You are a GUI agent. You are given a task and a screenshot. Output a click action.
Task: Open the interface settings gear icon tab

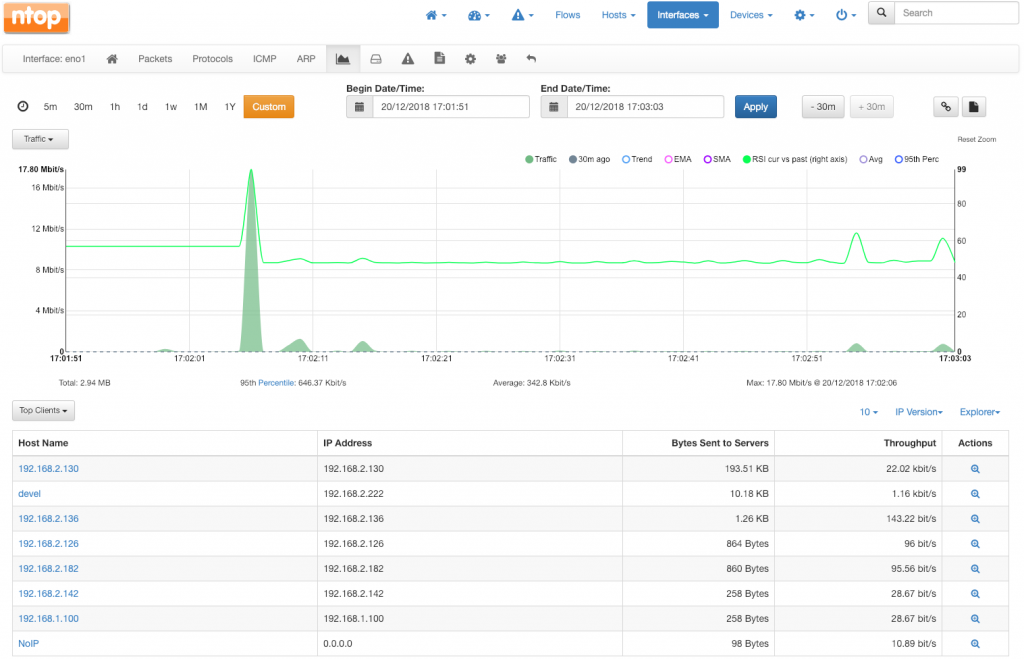click(x=470, y=59)
